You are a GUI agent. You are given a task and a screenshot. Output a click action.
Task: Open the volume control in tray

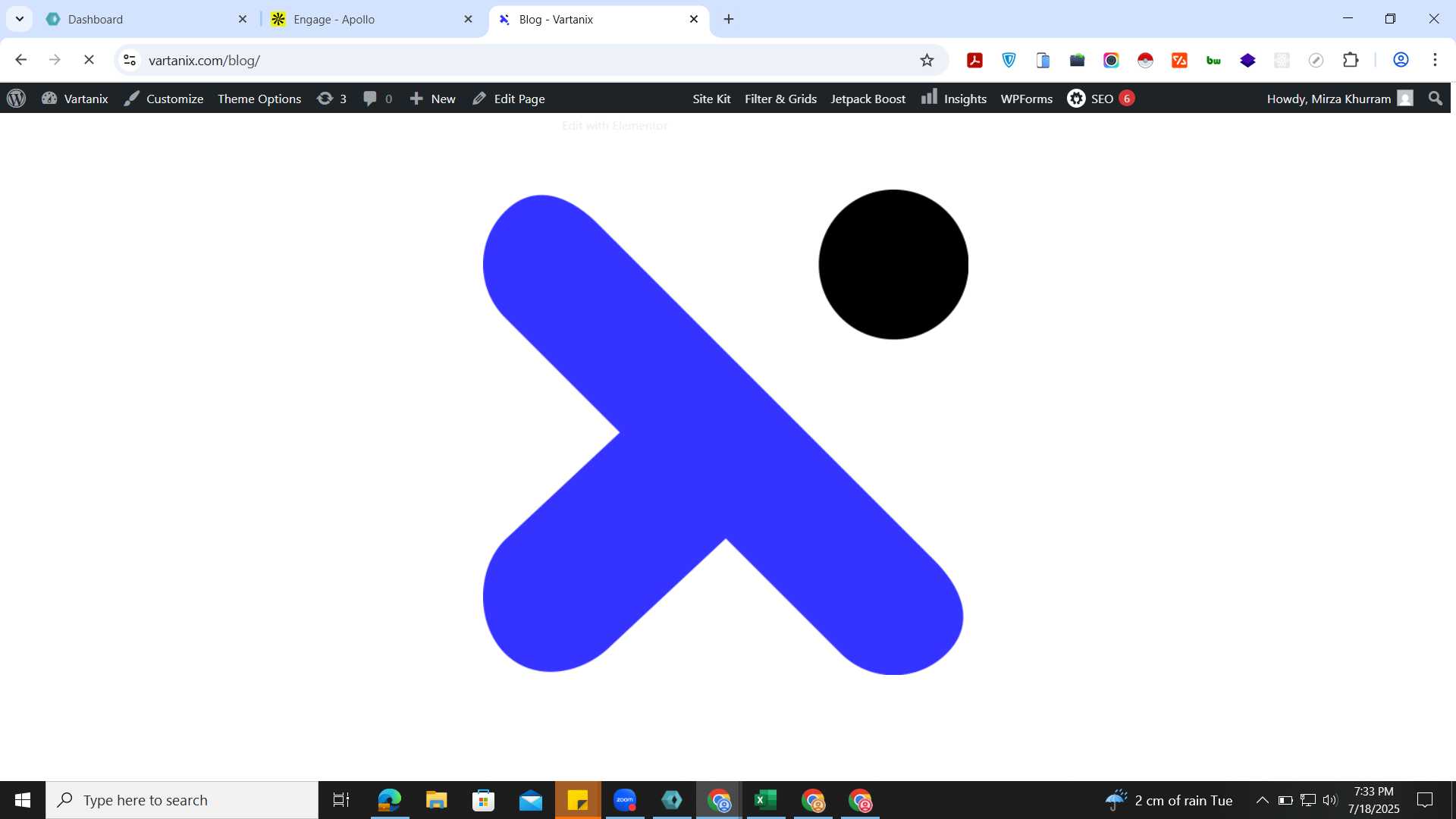(x=1330, y=800)
